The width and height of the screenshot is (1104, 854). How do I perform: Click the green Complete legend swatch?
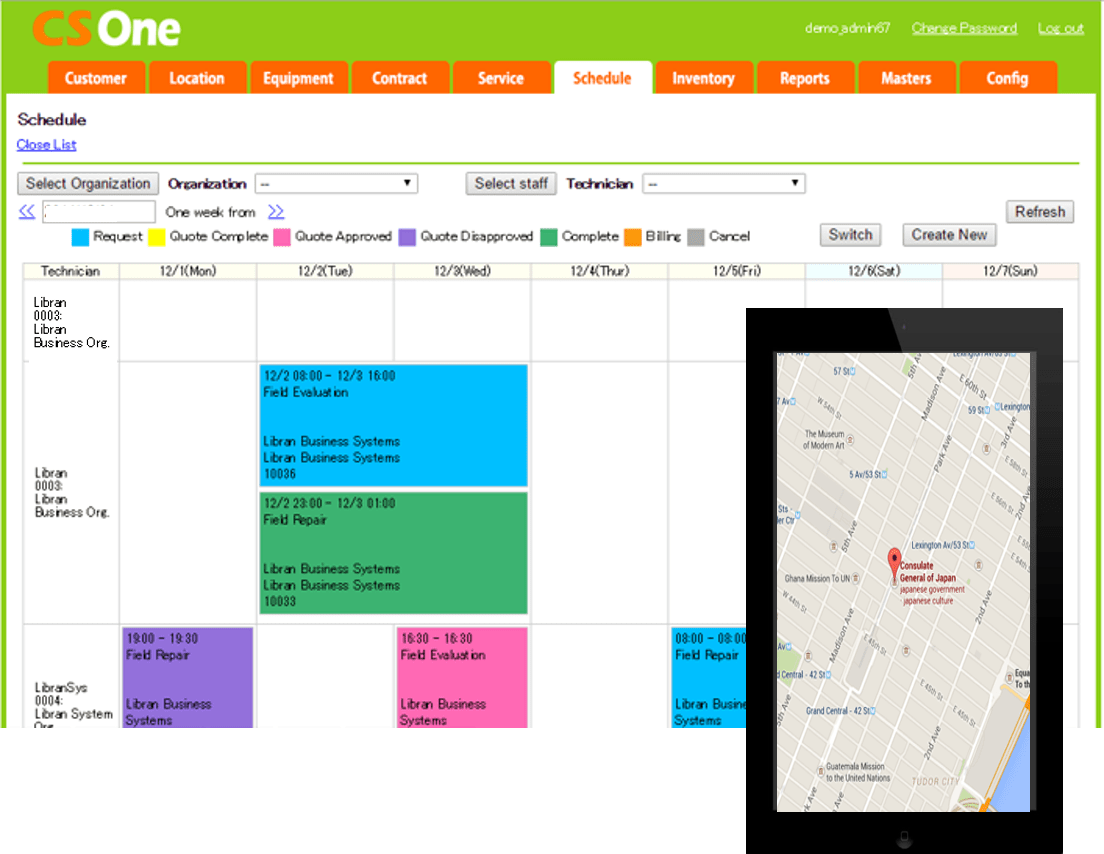click(548, 237)
